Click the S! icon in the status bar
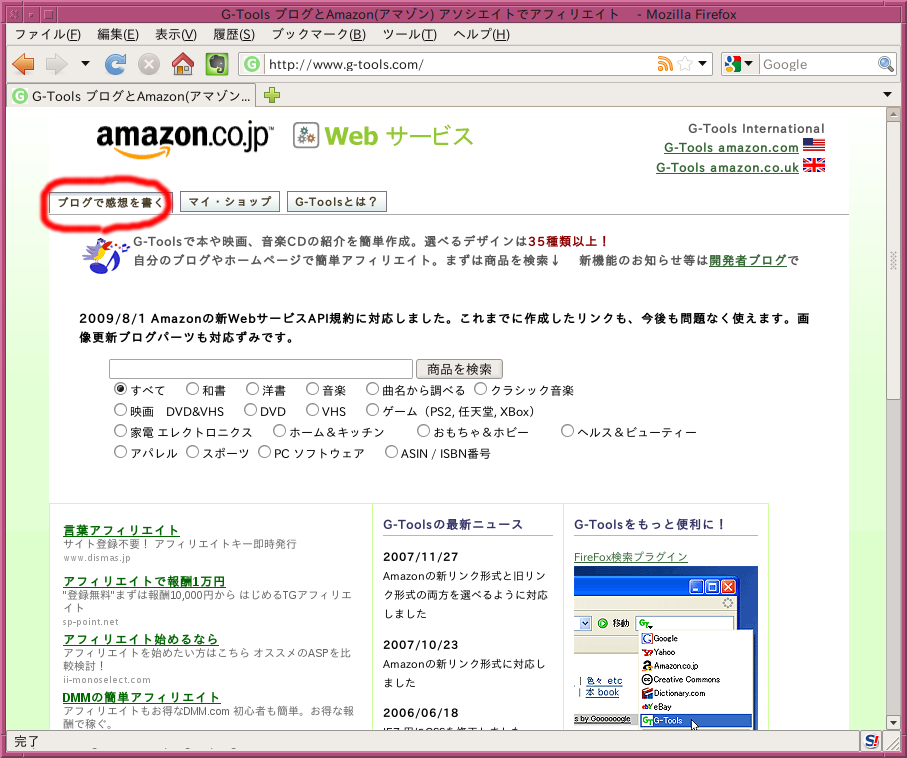The height and width of the screenshot is (758, 907). tap(872, 741)
